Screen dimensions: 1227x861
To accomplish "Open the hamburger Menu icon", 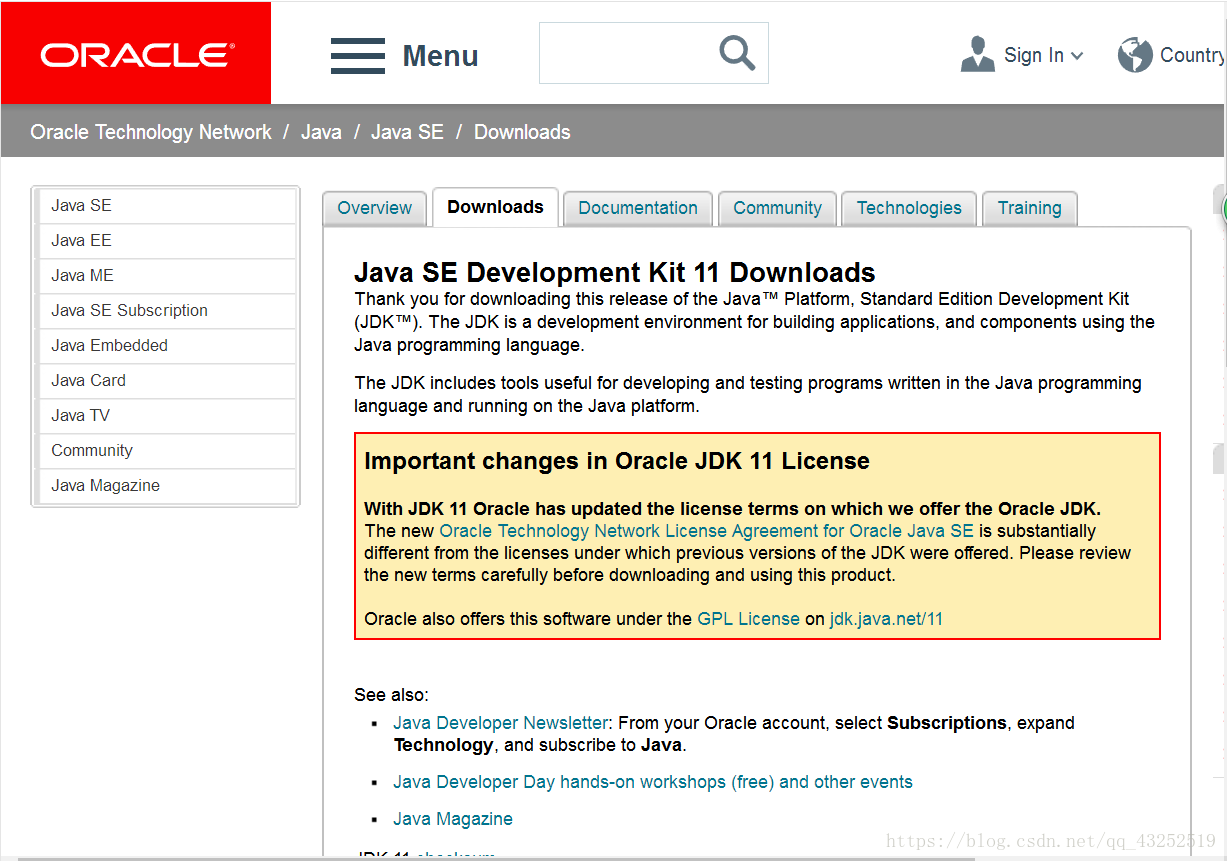I will (358, 56).
